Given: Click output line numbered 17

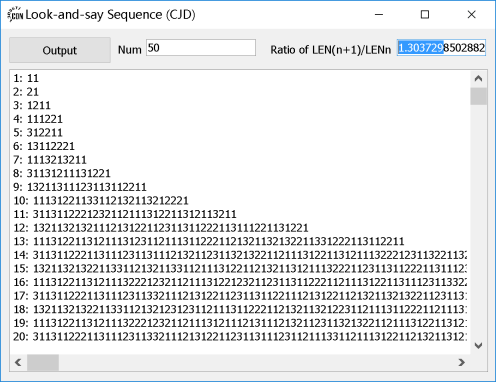Looking at the screenshot, I should 240,296.
